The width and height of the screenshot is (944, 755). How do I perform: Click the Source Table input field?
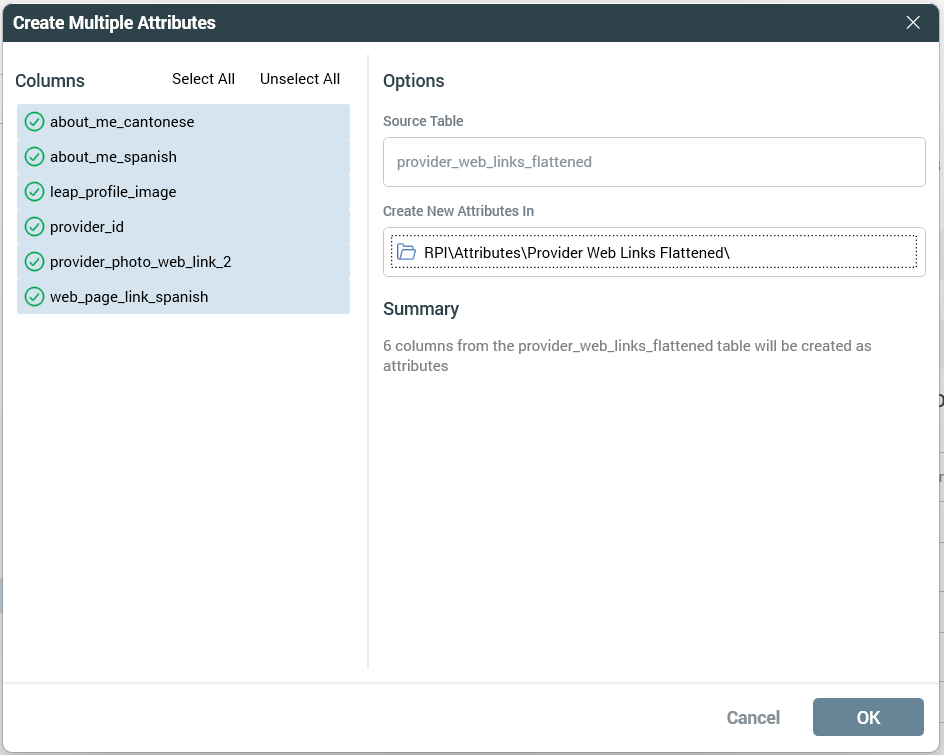pyautogui.click(x=654, y=162)
